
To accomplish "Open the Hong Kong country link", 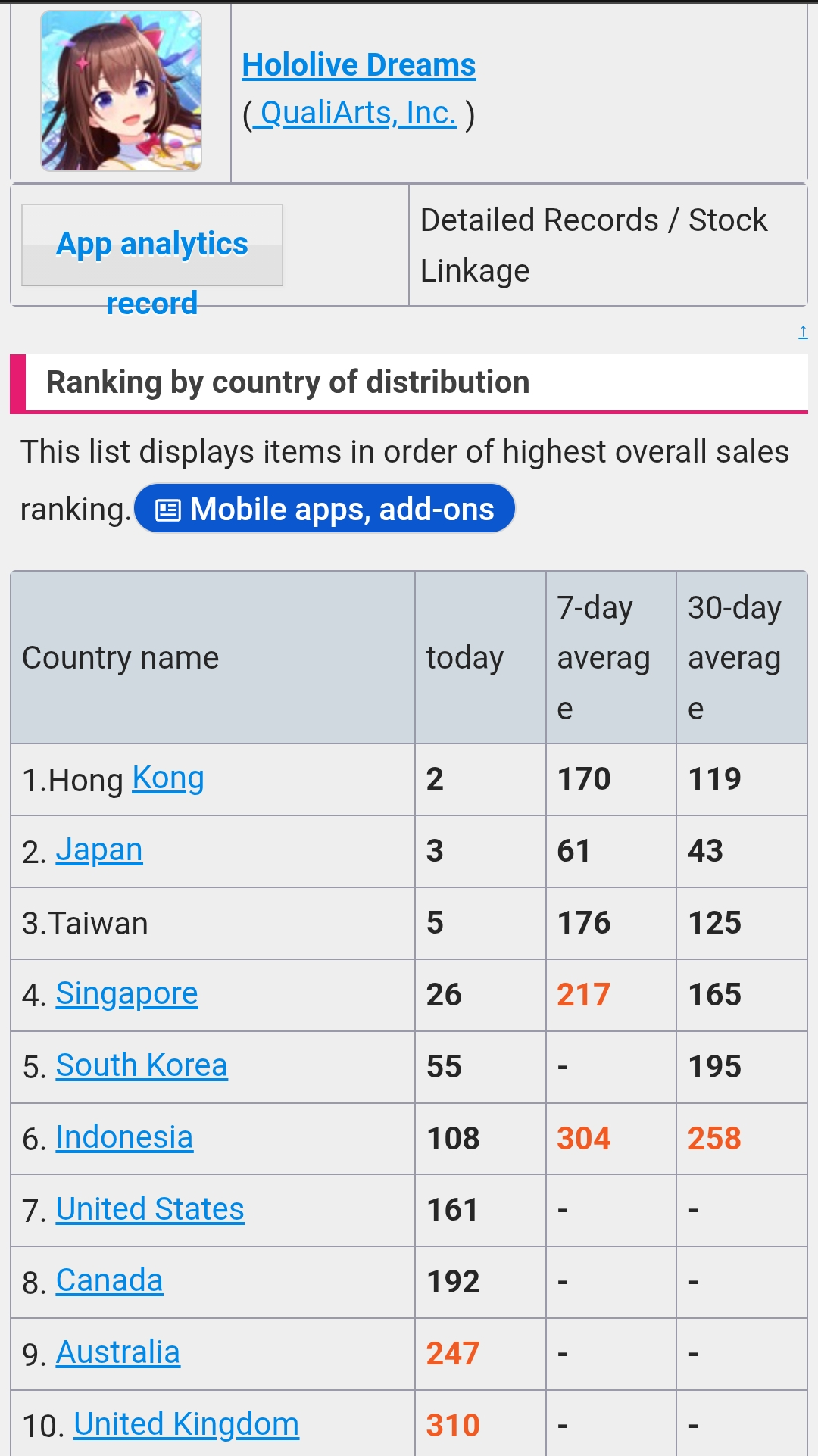I will [168, 778].
